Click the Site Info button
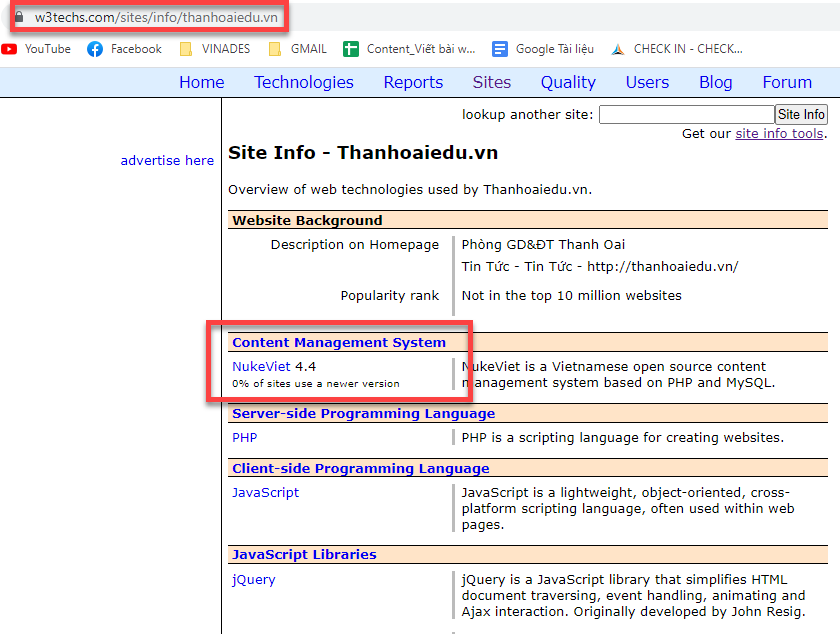The width and height of the screenshot is (840, 634). point(801,114)
